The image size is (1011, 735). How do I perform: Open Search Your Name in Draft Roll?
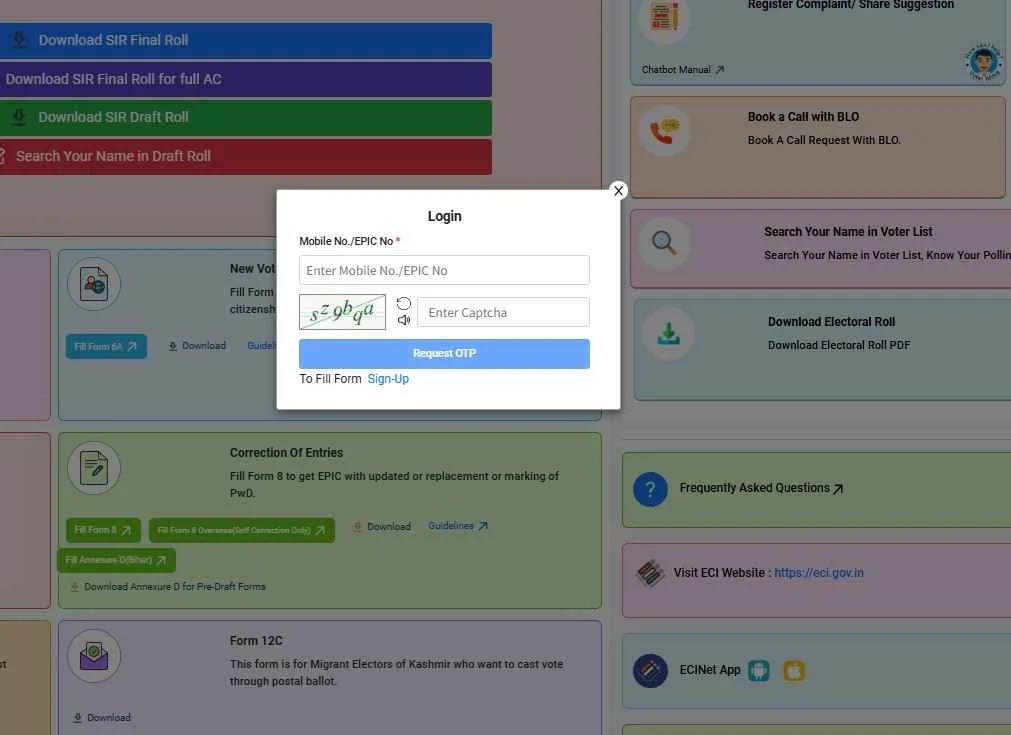(245, 157)
